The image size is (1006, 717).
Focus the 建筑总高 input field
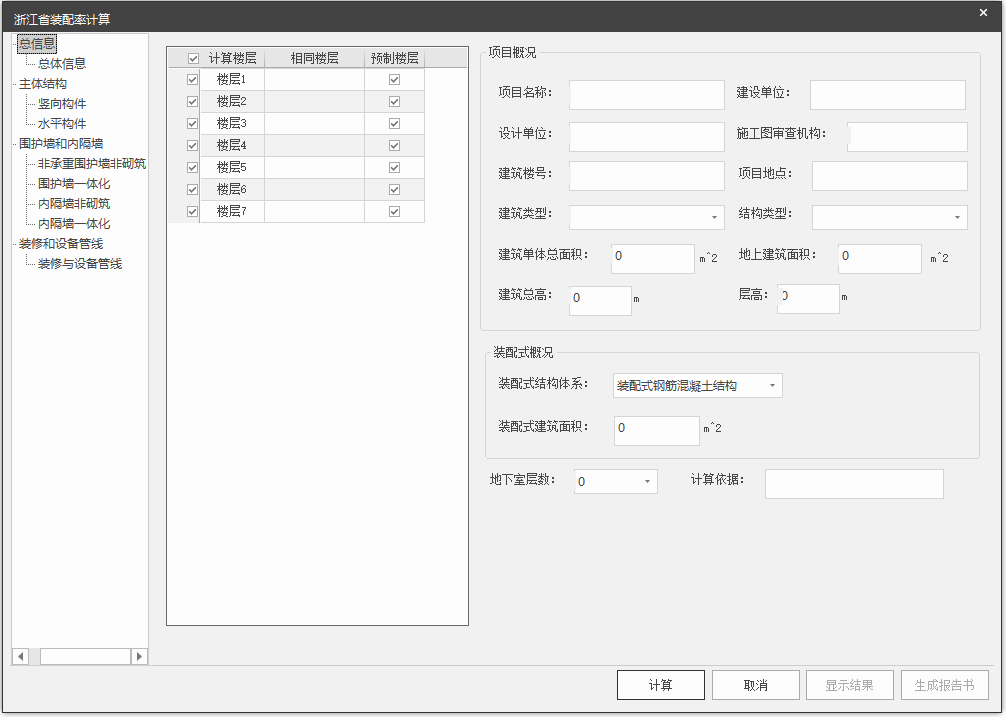pos(601,300)
